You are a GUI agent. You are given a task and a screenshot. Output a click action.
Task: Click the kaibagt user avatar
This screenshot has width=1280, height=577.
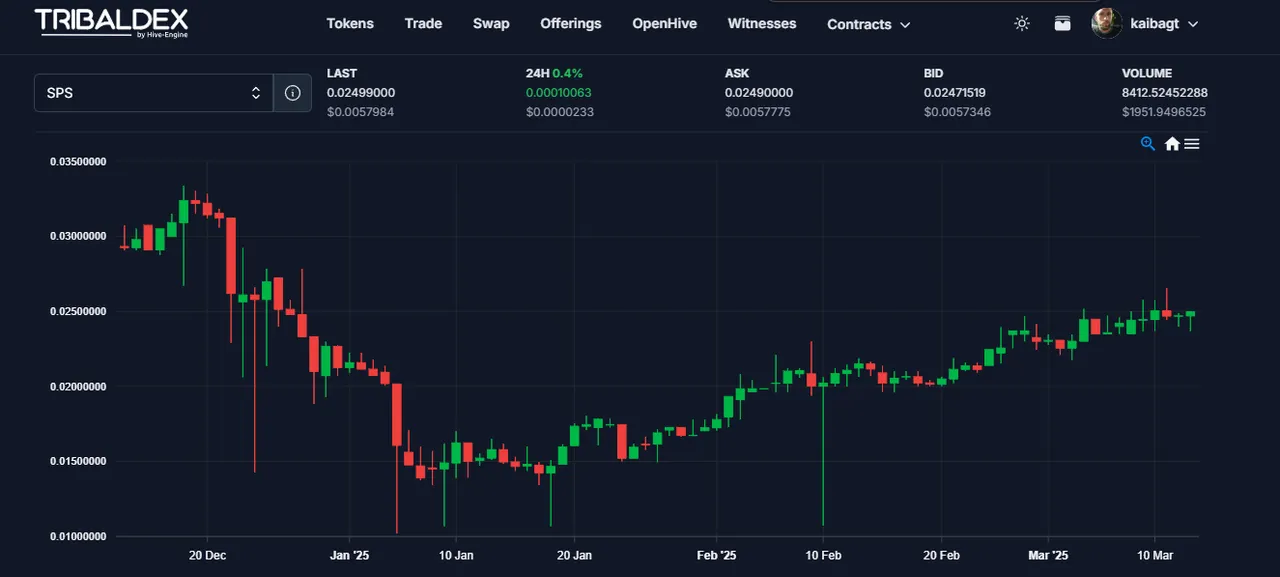[x=1107, y=23]
